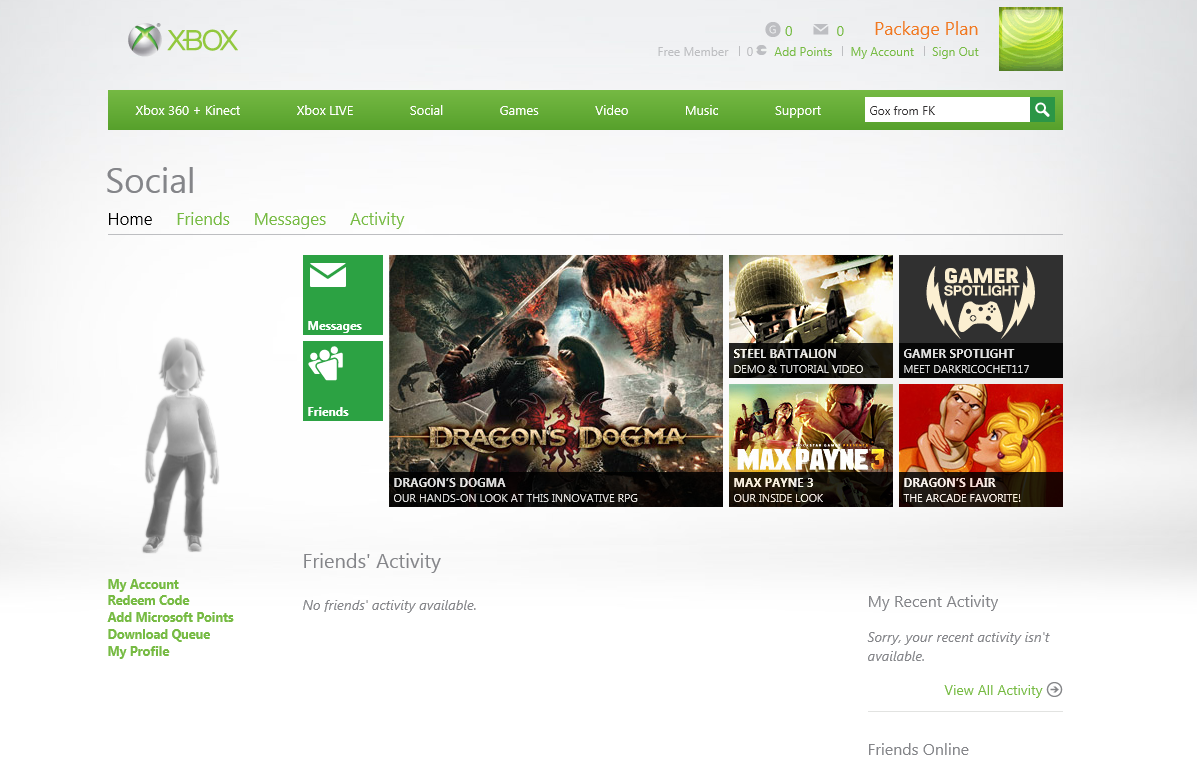The image size is (1197, 762).
Task: Click the Microsoft Points coin icon
Action: (761, 50)
